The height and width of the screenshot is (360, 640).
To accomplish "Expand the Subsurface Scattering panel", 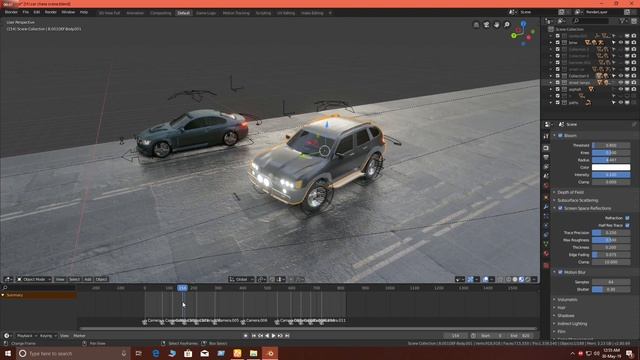I will pyautogui.click(x=578, y=200).
